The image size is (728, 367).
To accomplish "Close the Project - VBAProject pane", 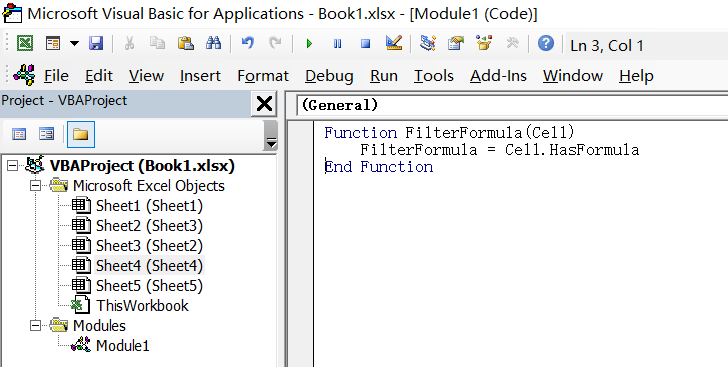I will [264, 104].
